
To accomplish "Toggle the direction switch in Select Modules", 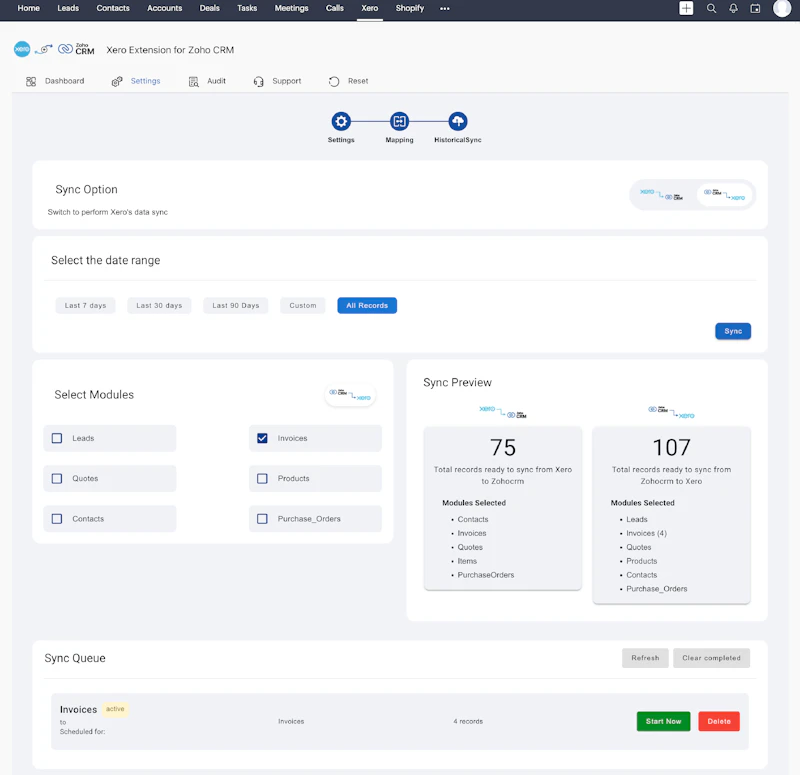I will (x=350, y=395).
